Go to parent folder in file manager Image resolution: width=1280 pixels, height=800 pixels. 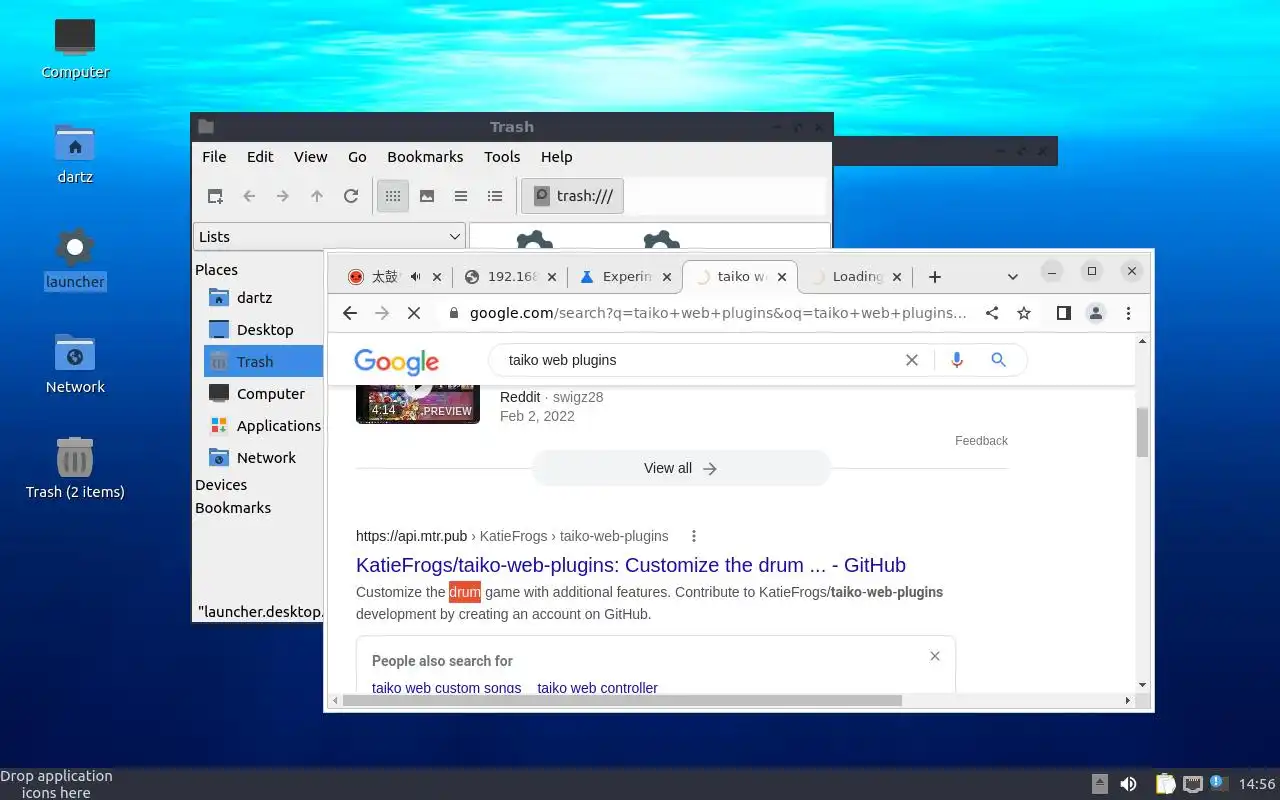(x=317, y=196)
